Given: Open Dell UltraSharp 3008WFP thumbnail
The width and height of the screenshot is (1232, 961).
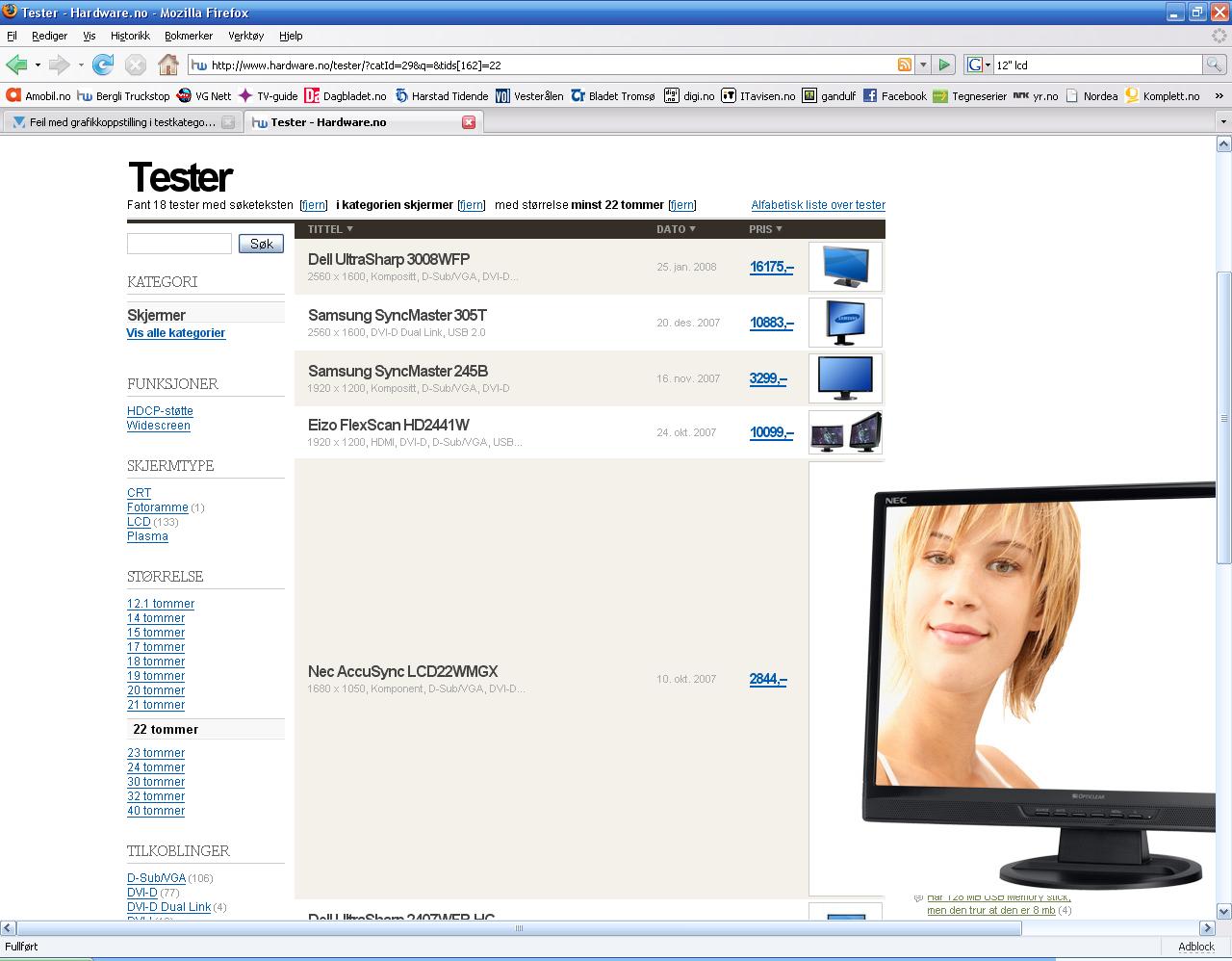Looking at the screenshot, I should tap(845, 267).
